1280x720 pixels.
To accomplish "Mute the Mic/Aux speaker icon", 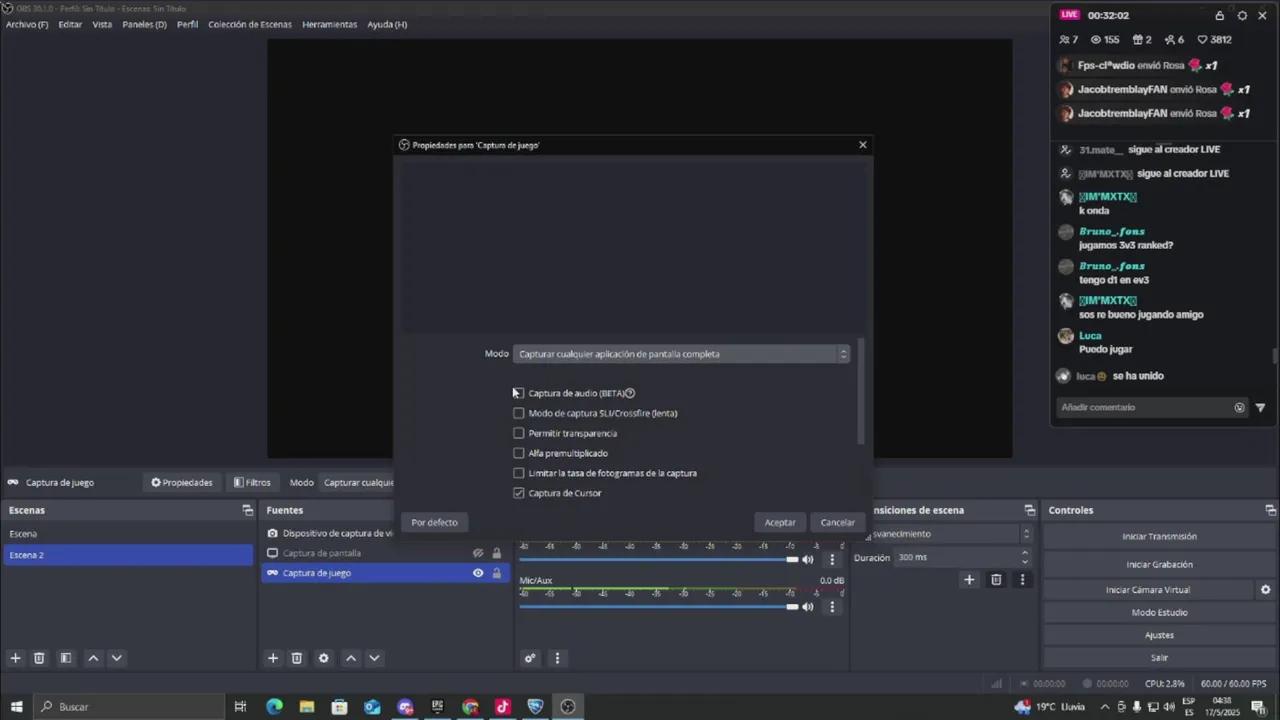I will 808,607.
